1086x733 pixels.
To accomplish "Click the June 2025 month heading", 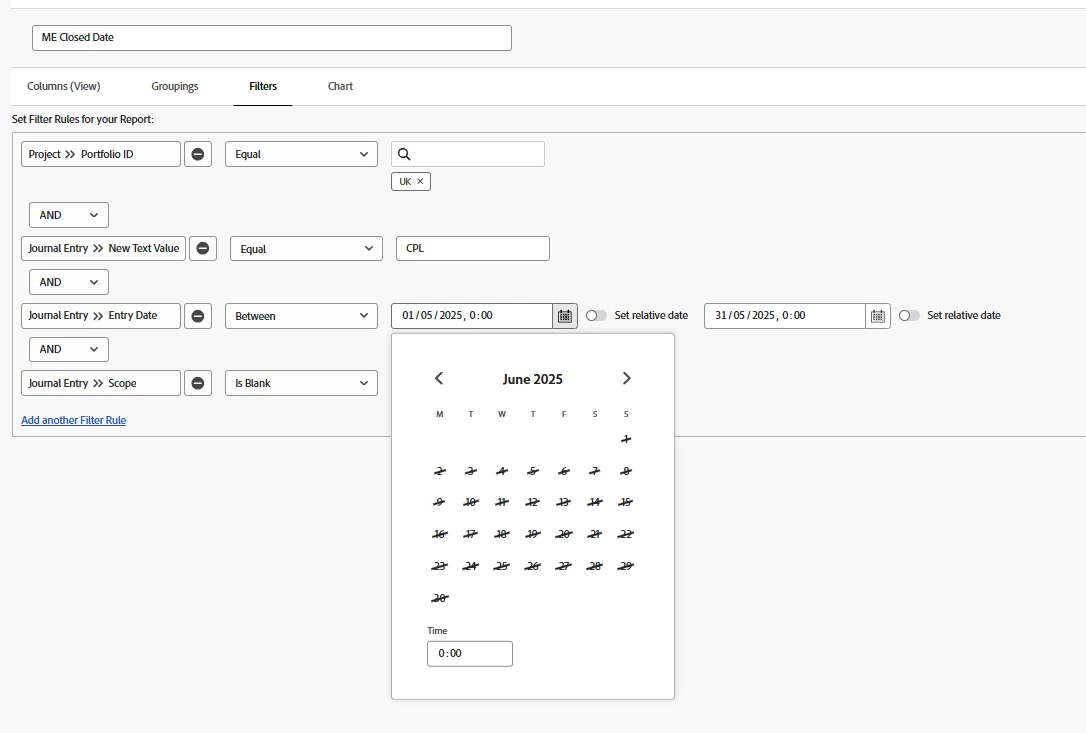I will [533, 379].
